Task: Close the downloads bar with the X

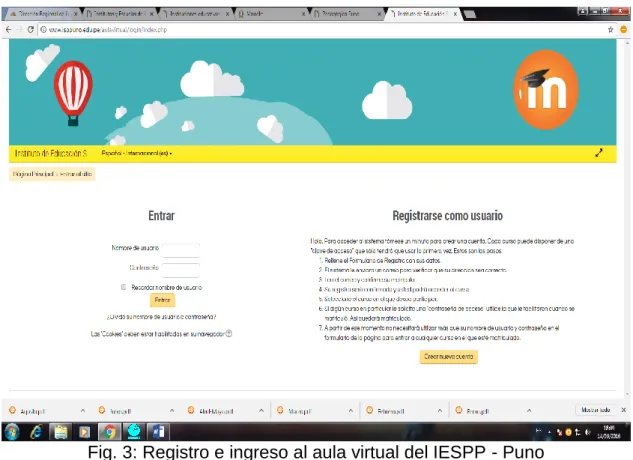Action: [623, 410]
